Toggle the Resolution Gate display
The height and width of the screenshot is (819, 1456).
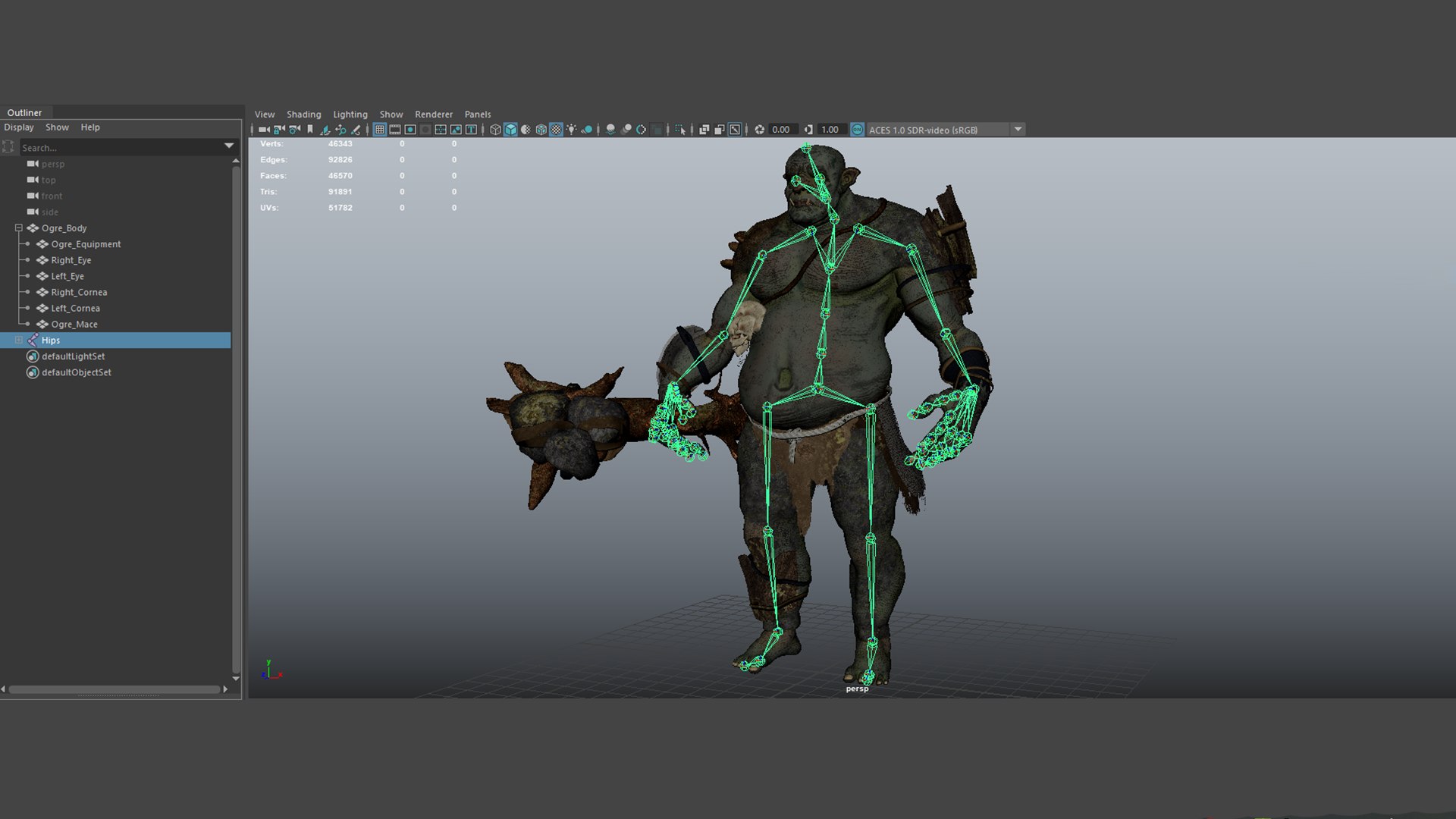point(410,130)
